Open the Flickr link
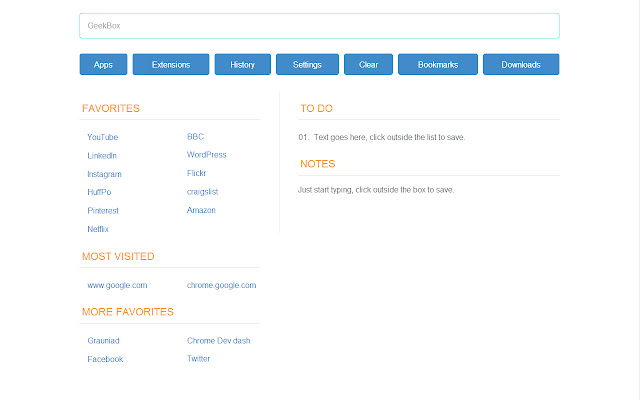This screenshot has width=640, height=400. pyautogui.click(x=196, y=173)
